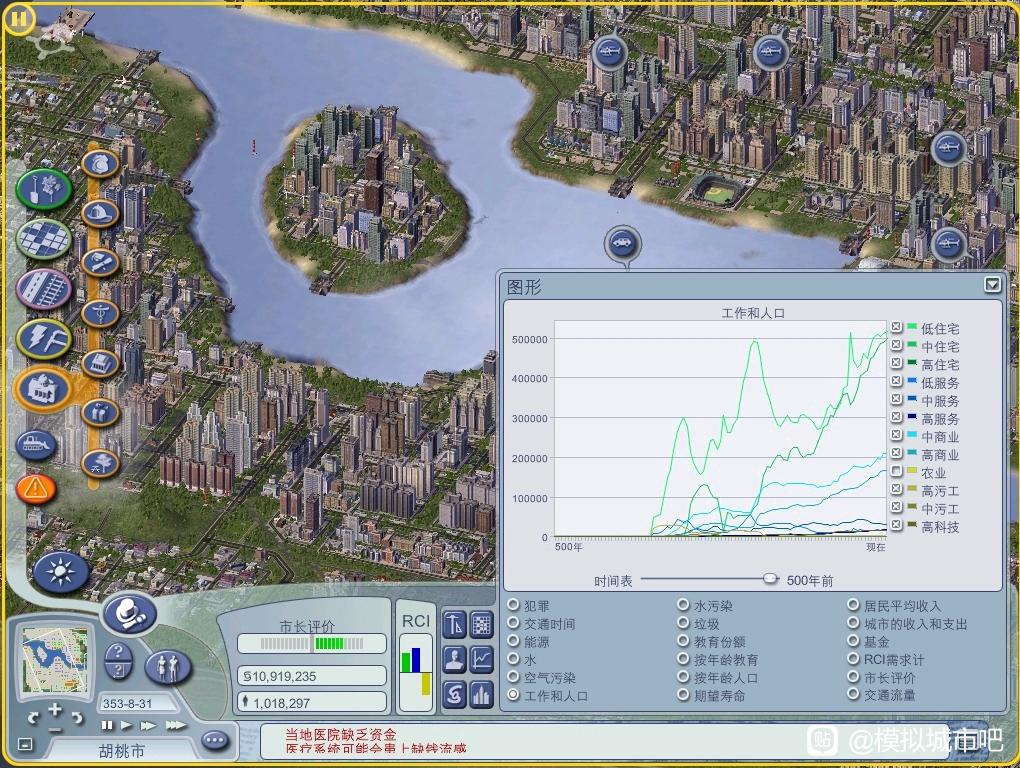Click the 胡桃市 city name tab
Viewport: 1020px width, 768px height.
click(122, 751)
